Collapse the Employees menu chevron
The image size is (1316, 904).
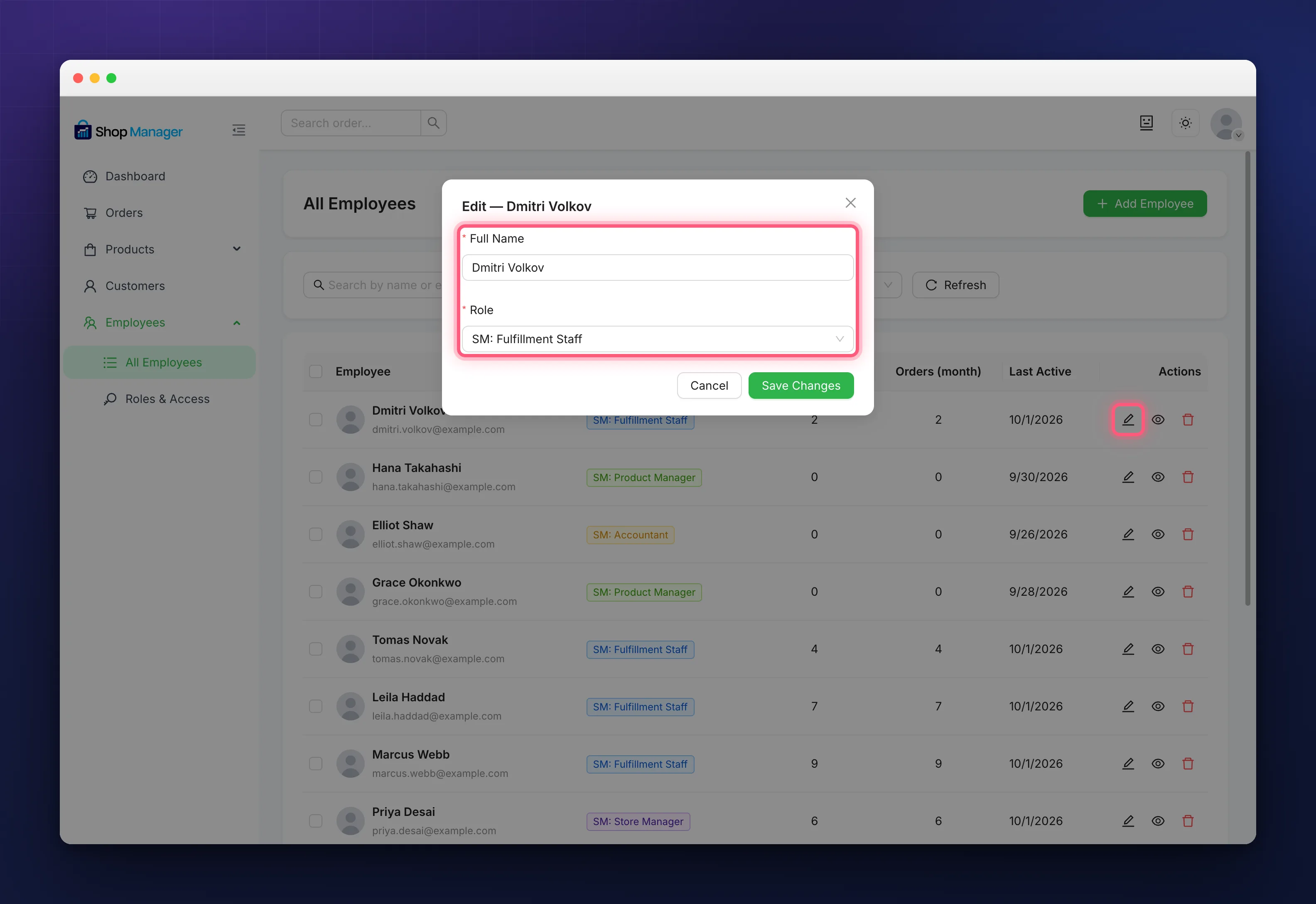[x=237, y=322]
